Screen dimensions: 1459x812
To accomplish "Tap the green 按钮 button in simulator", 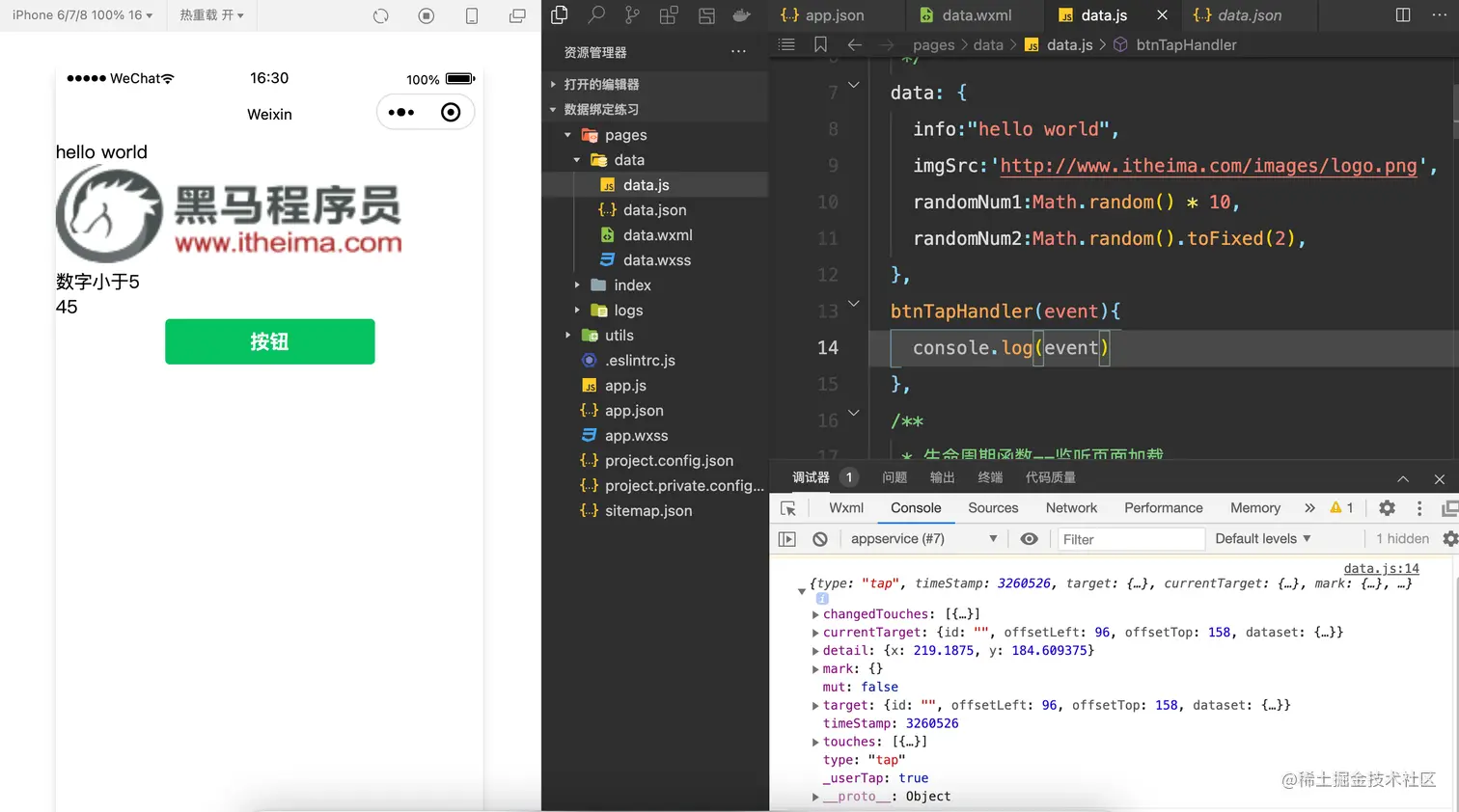I will tap(270, 341).
